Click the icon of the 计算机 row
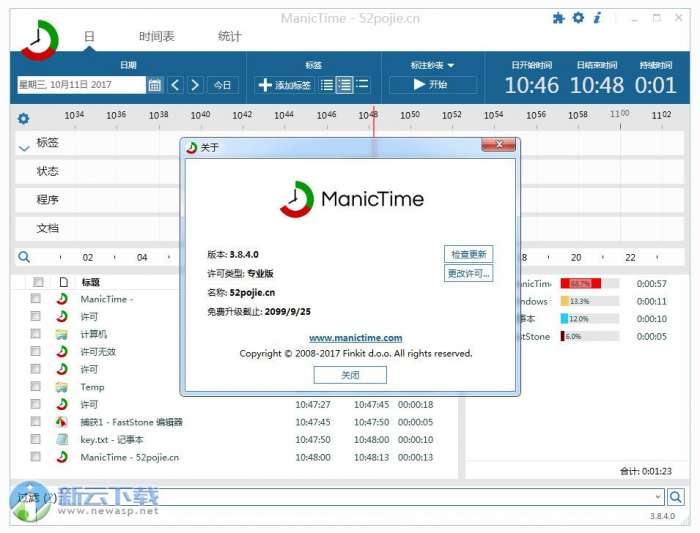Image resolution: width=700 pixels, height=533 pixels. [x=62, y=334]
